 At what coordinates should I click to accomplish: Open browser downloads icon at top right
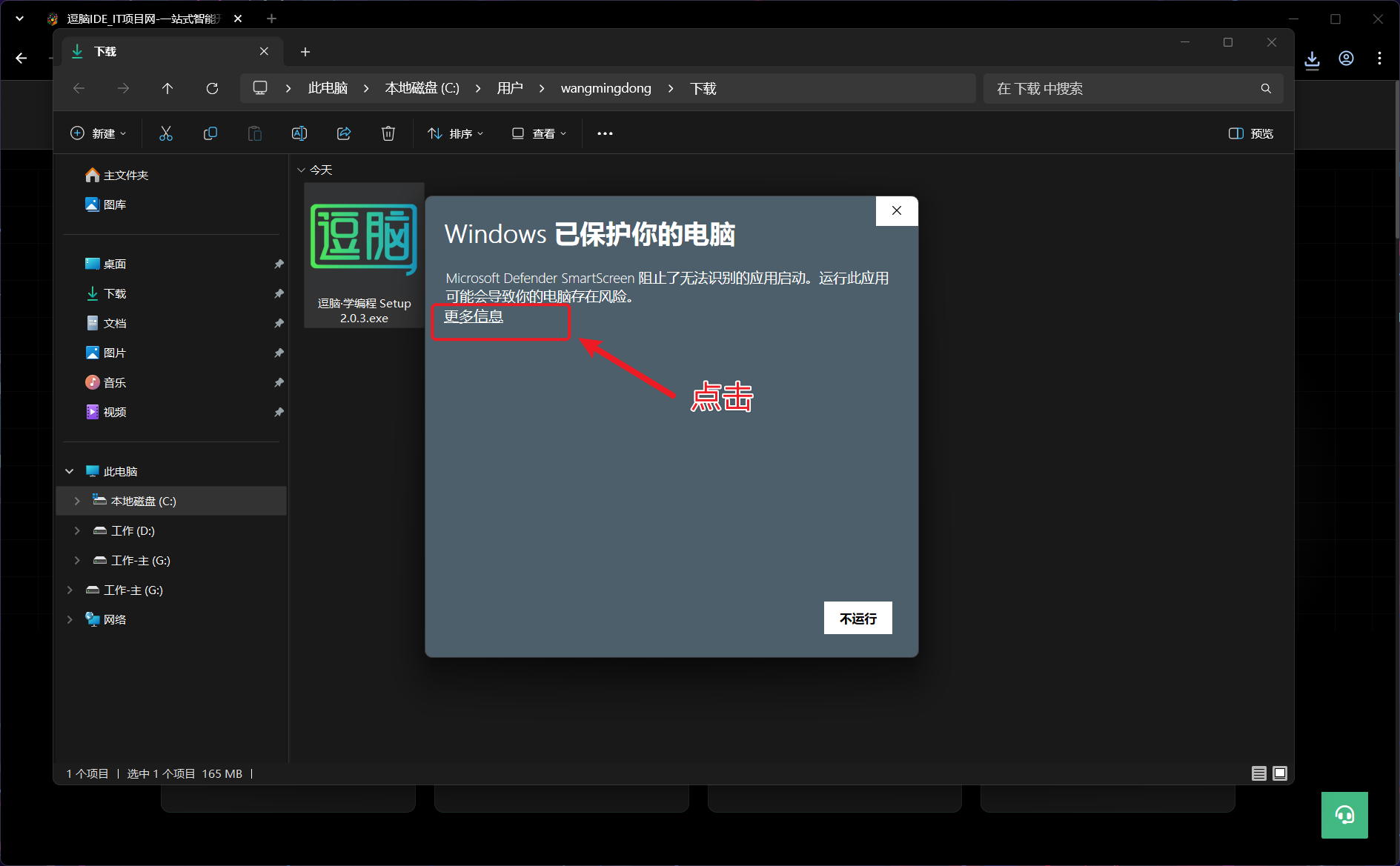1312,59
